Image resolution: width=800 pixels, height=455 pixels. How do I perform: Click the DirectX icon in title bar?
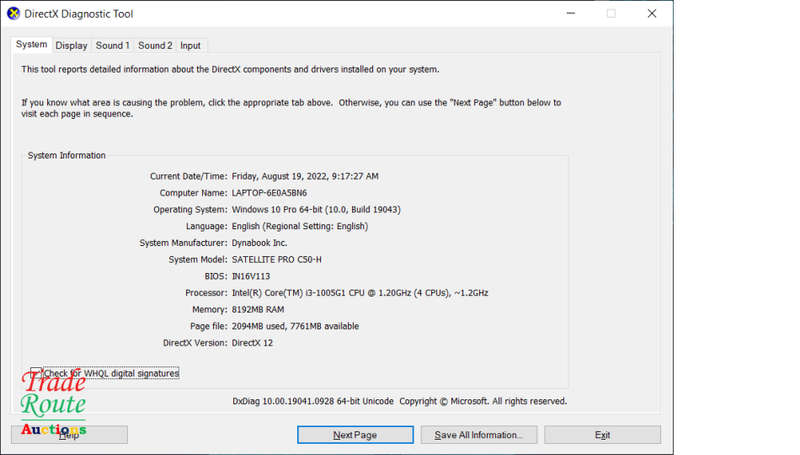(x=13, y=14)
